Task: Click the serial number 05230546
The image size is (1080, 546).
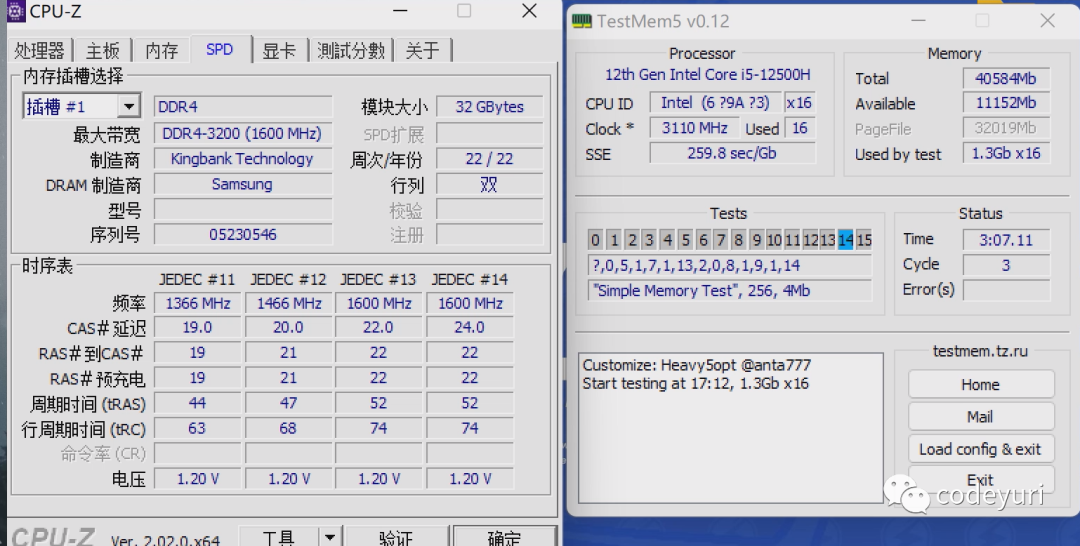Action: (242, 235)
